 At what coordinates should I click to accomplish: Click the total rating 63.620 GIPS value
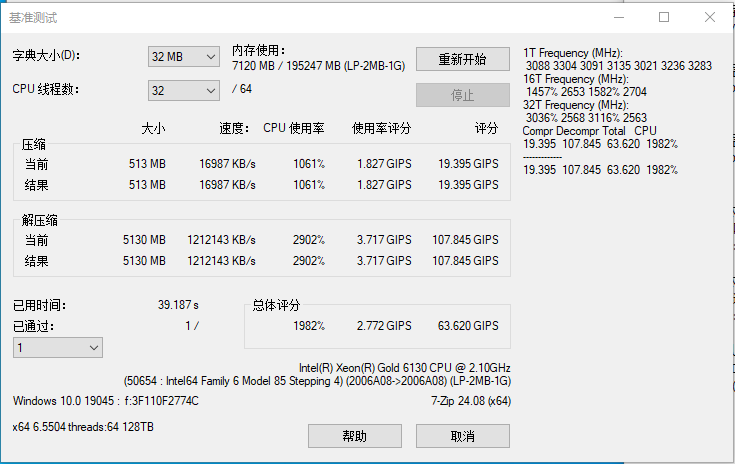tap(468, 326)
